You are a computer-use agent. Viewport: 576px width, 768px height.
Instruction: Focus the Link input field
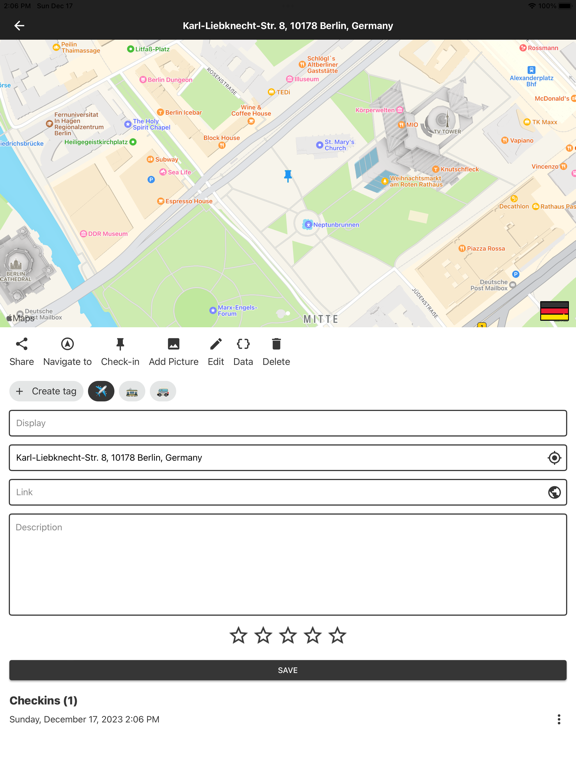click(x=288, y=492)
